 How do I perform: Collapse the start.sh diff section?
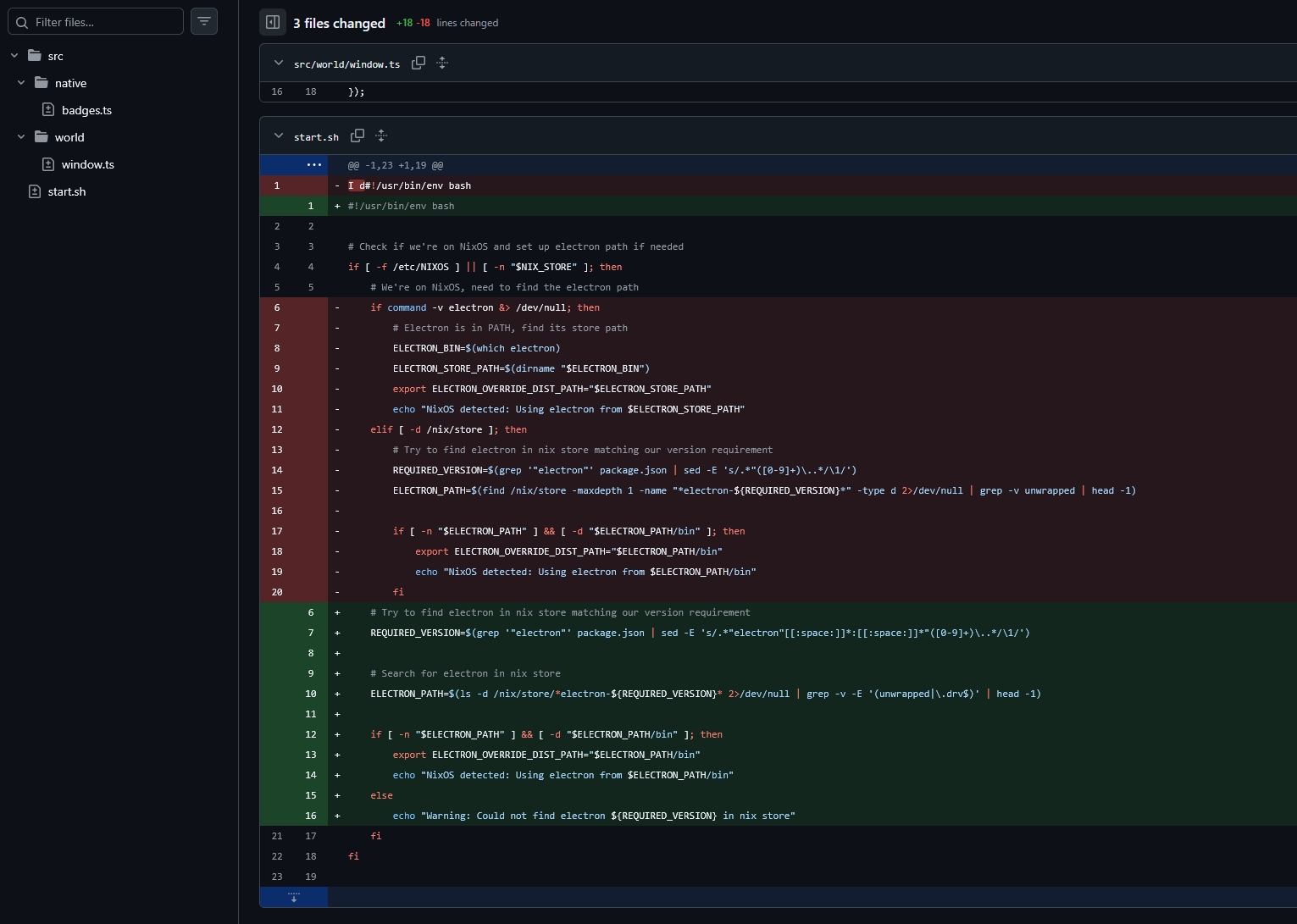pyautogui.click(x=278, y=136)
